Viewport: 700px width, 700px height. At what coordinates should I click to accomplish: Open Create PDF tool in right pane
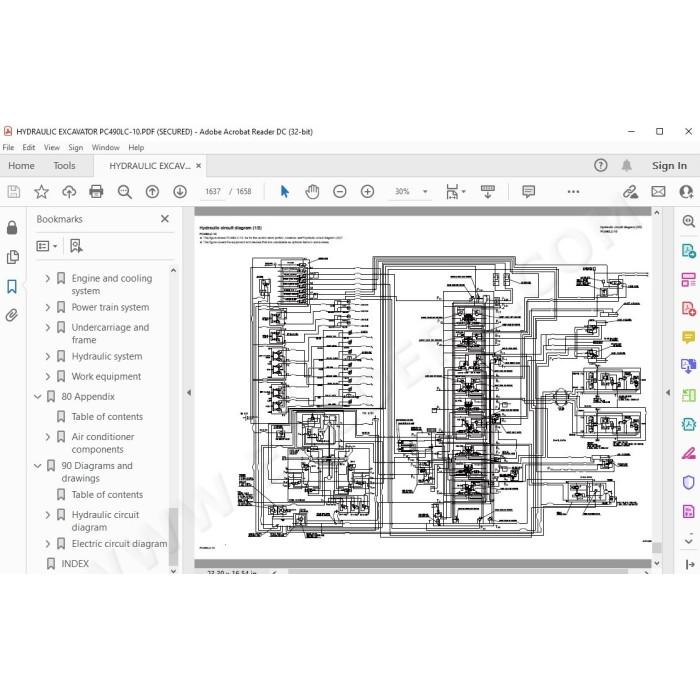pos(688,308)
